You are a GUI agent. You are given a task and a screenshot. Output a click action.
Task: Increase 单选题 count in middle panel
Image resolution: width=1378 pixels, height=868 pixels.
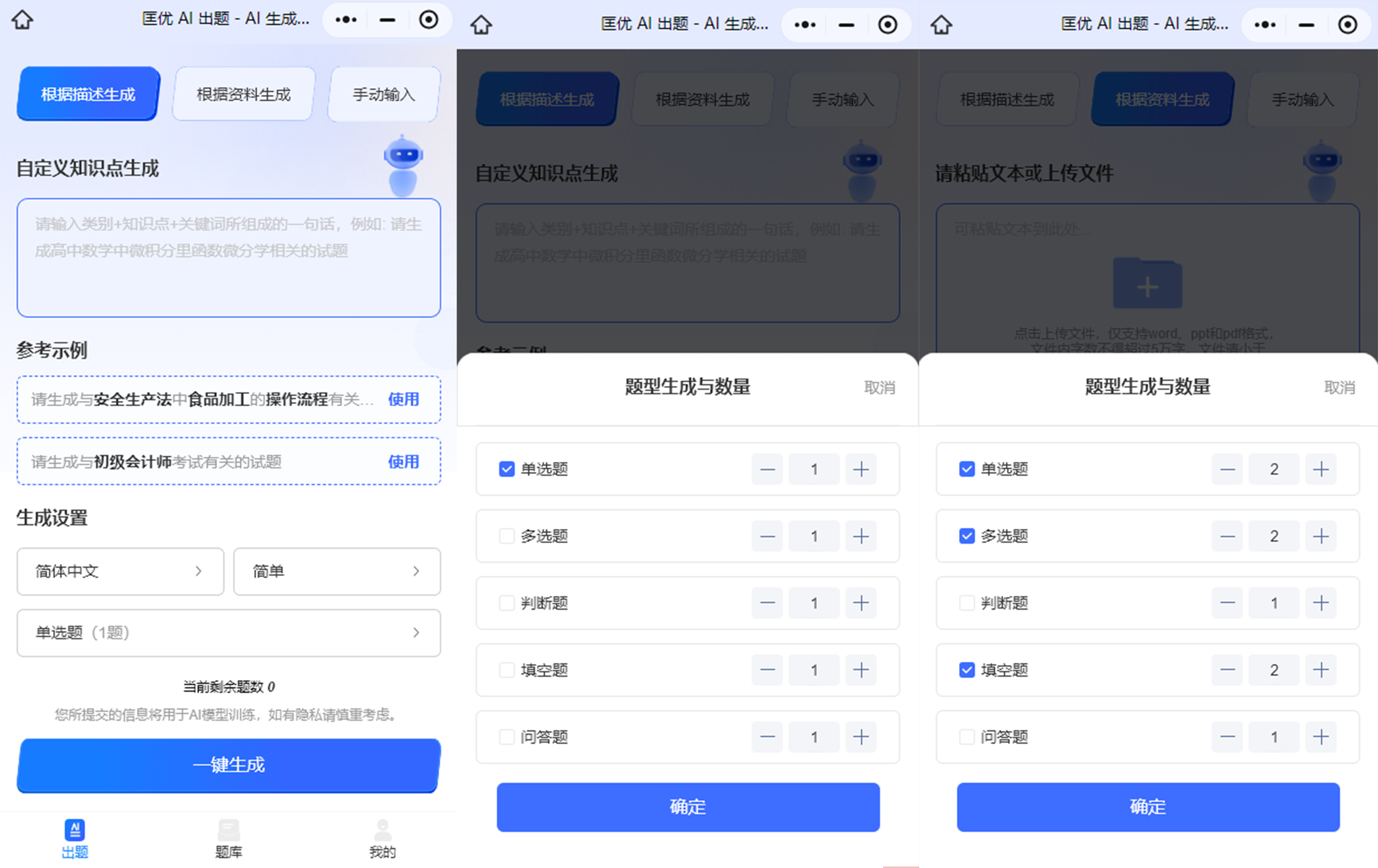coord(861,469)
